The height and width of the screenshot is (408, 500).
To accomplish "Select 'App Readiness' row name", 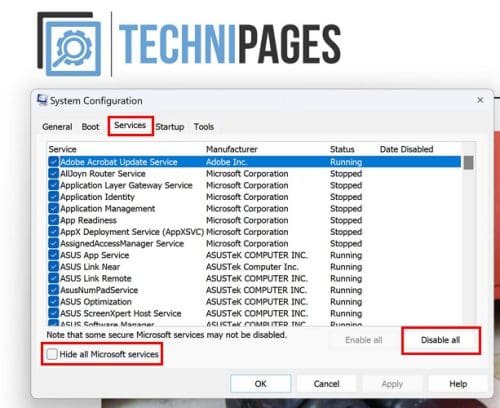I will (x=88, y=220).
